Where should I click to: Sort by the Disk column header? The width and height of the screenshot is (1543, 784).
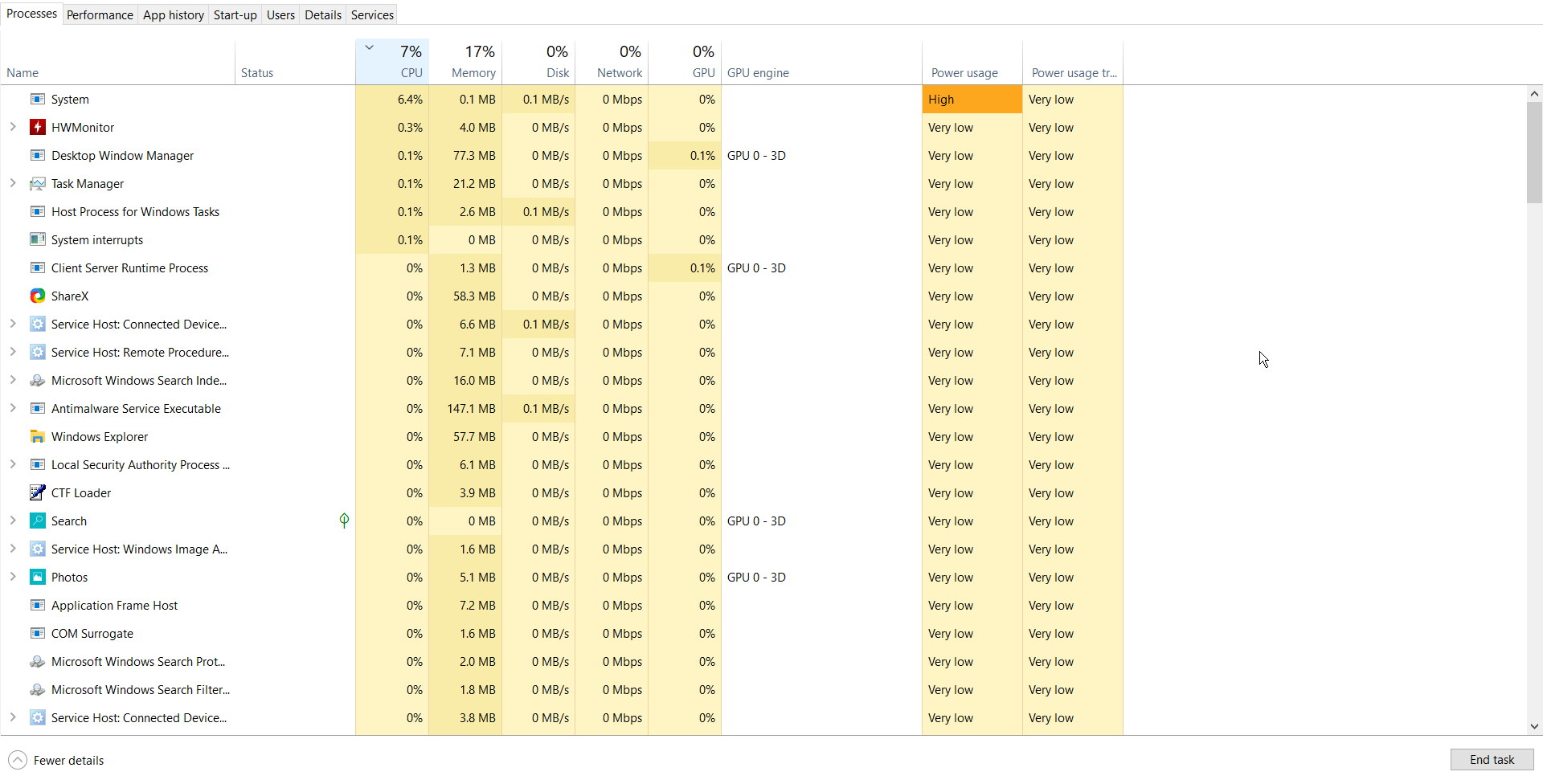coord(538,62)
